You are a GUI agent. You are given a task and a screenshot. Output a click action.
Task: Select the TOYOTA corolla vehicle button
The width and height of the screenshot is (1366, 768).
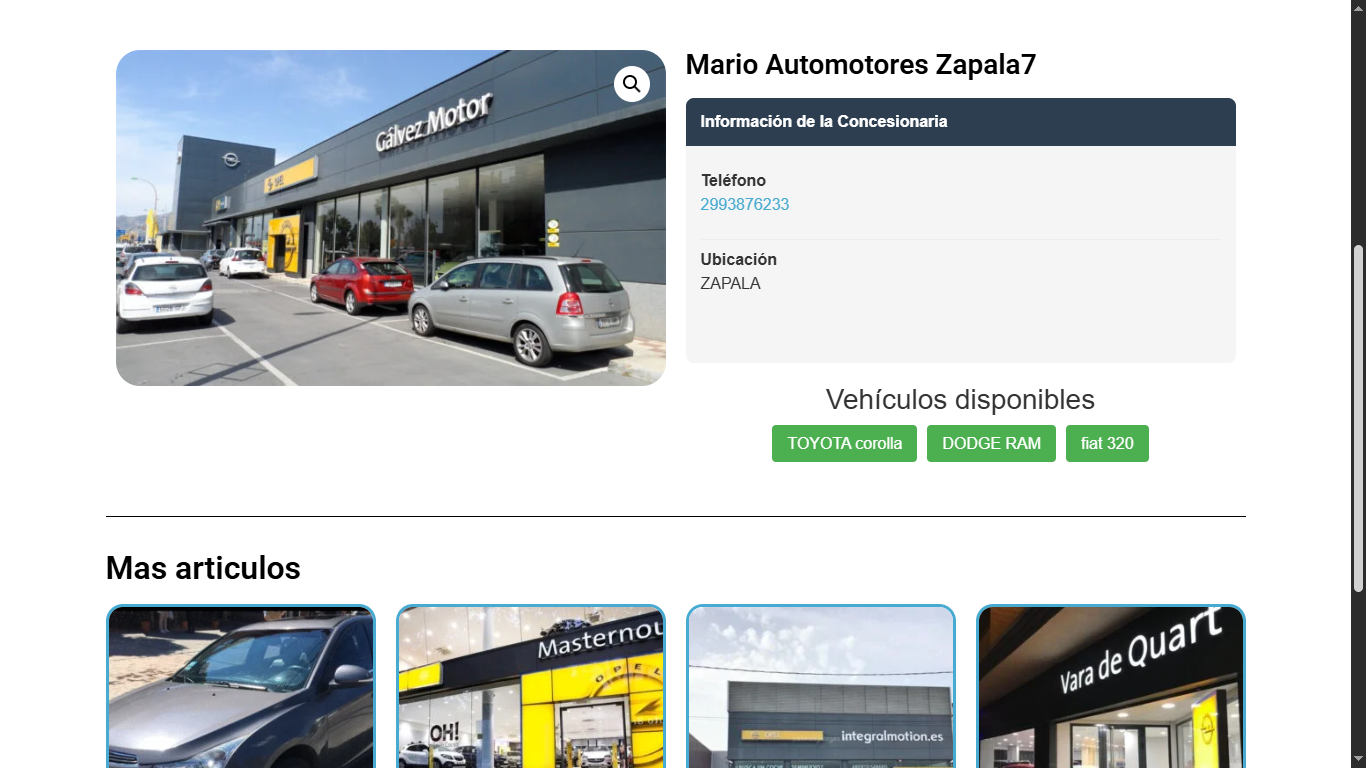844,443
